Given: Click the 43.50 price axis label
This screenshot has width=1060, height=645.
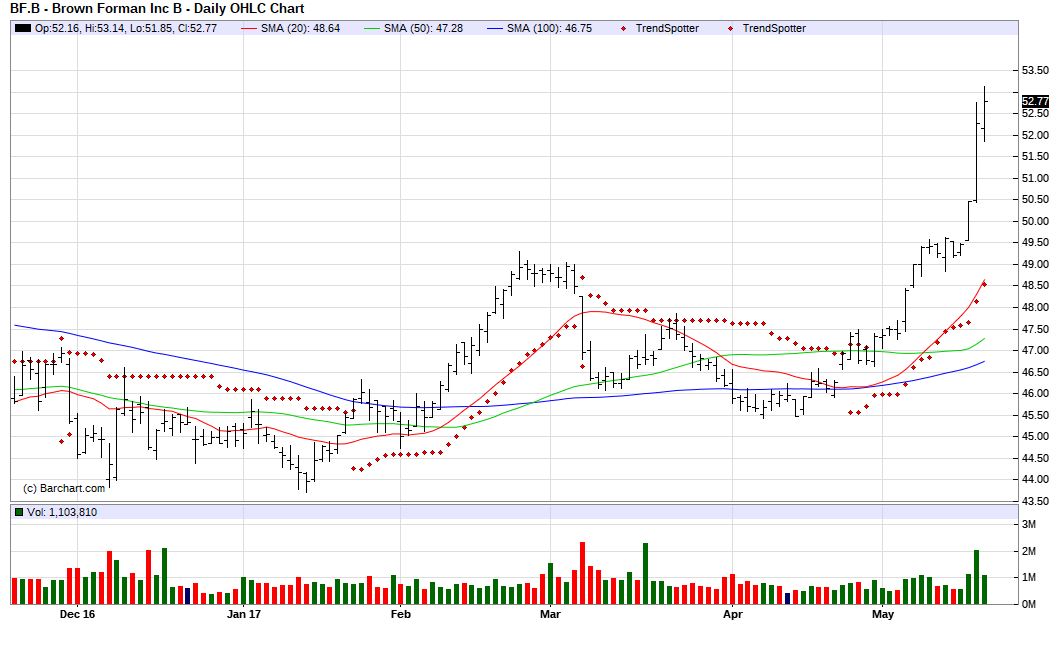Looking at the screenshot, I should (x=1035, y=501).
